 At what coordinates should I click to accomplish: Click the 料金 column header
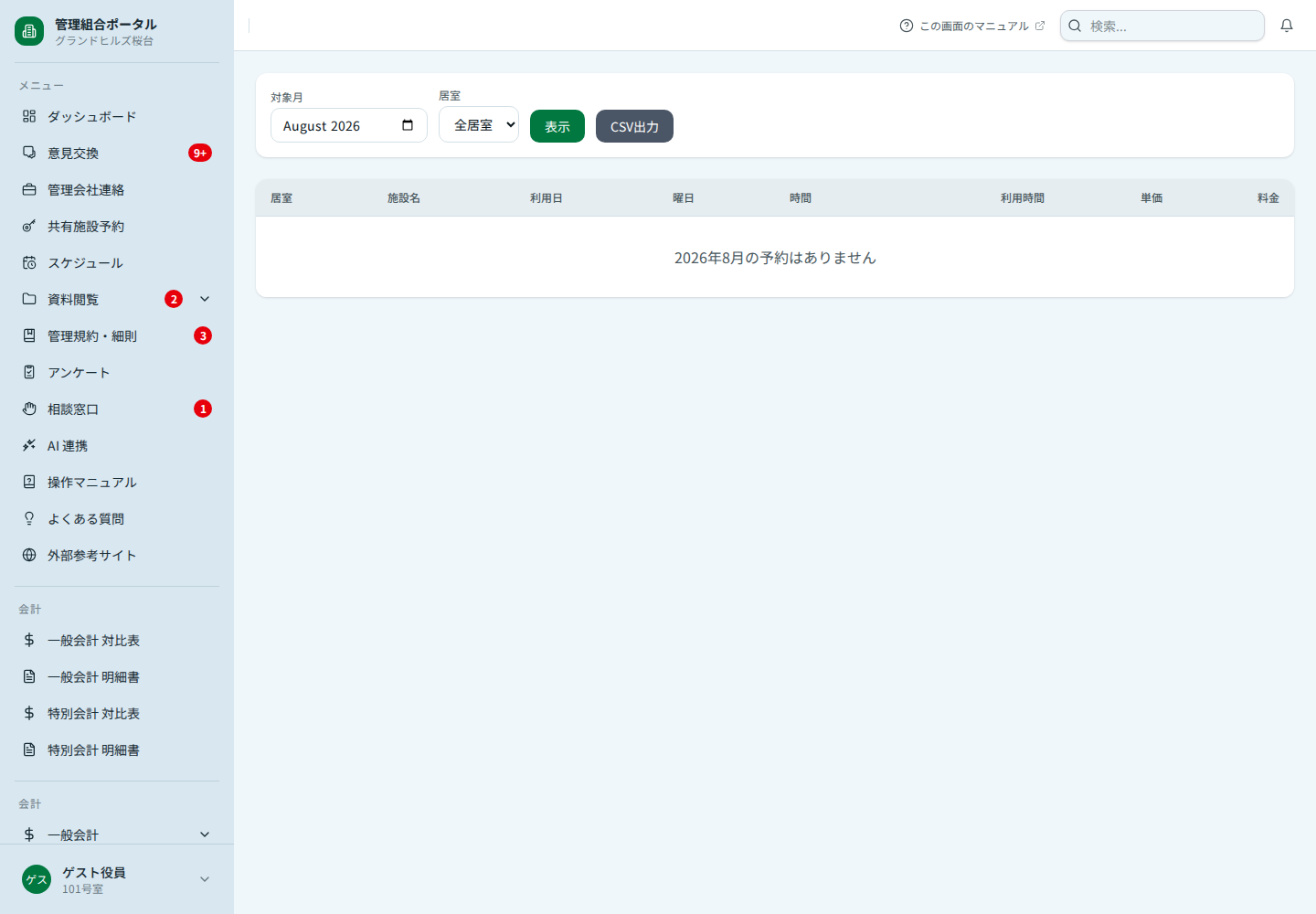pyautogui.click(x=1268, y=197)
